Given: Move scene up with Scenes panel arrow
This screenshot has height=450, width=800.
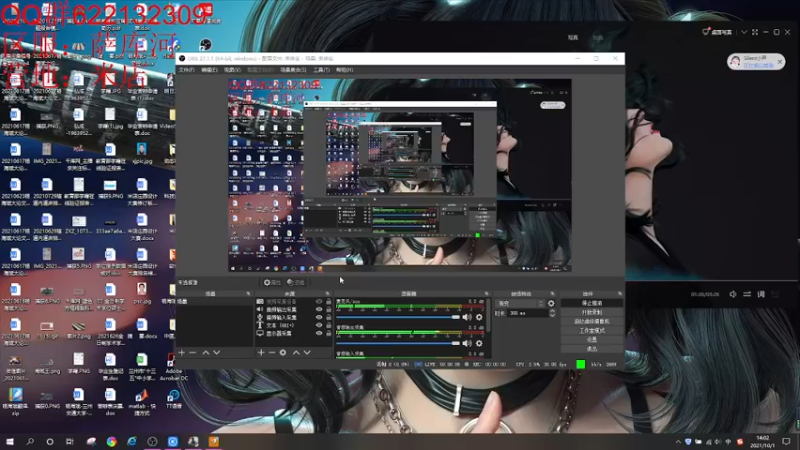Looking at the screenshot, I should tap(206, 353).
